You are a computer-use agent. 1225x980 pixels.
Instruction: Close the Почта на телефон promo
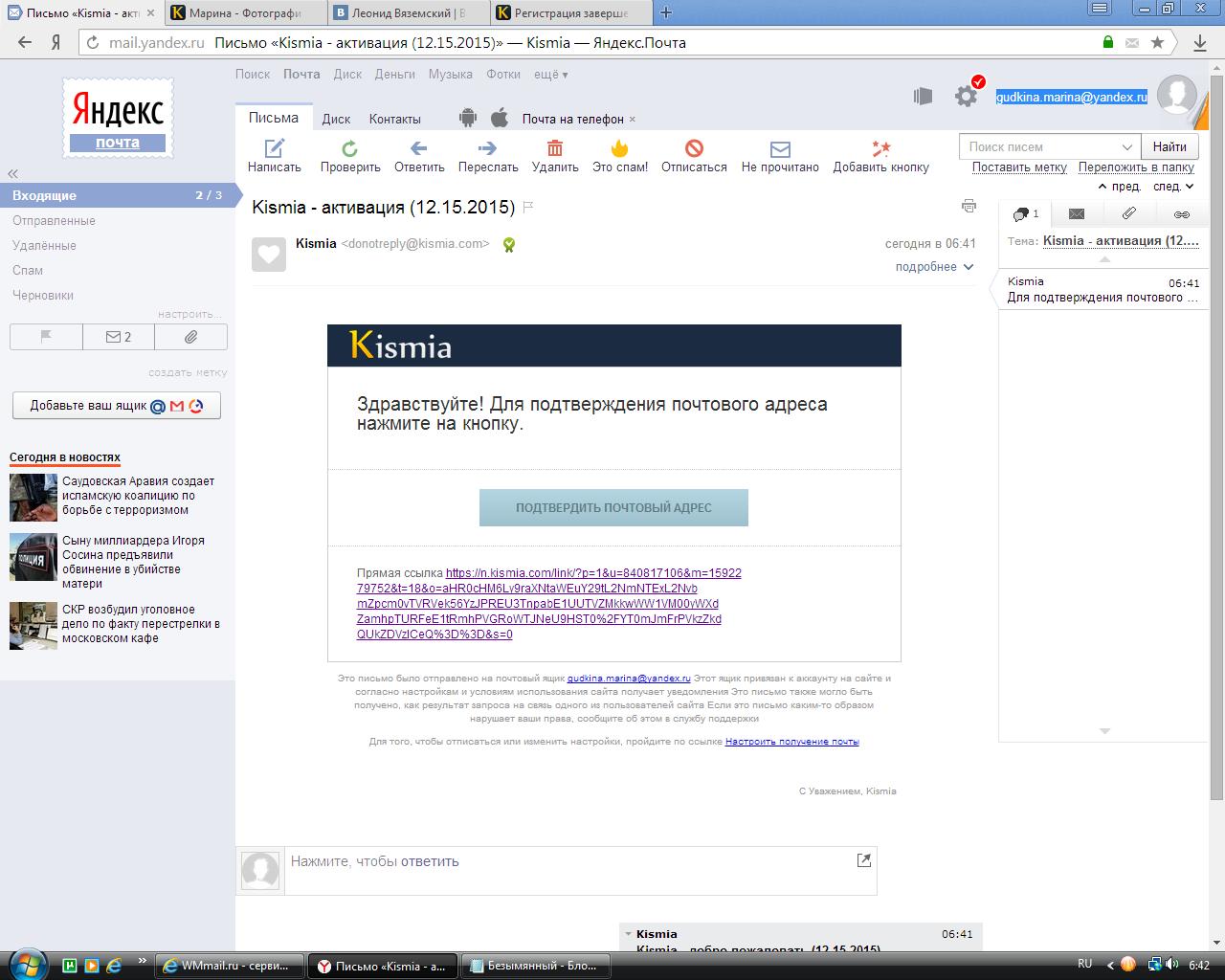(x=633, y=120)
